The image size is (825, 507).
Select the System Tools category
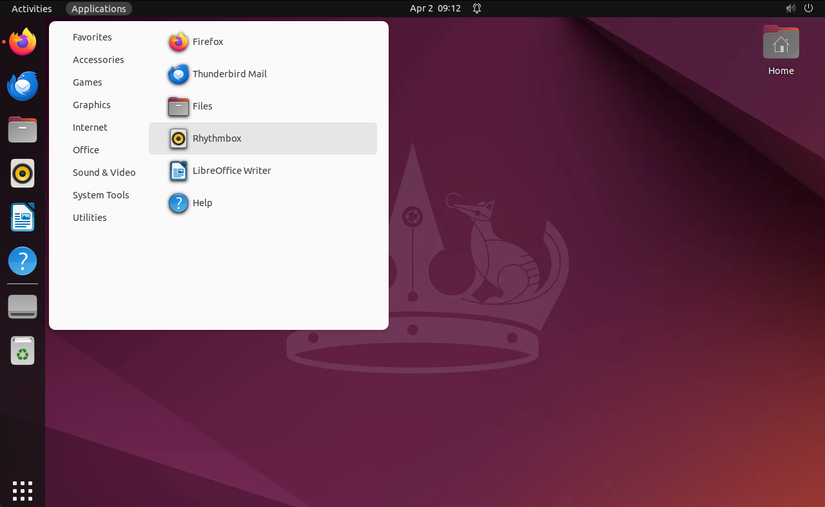pos(101,195)
